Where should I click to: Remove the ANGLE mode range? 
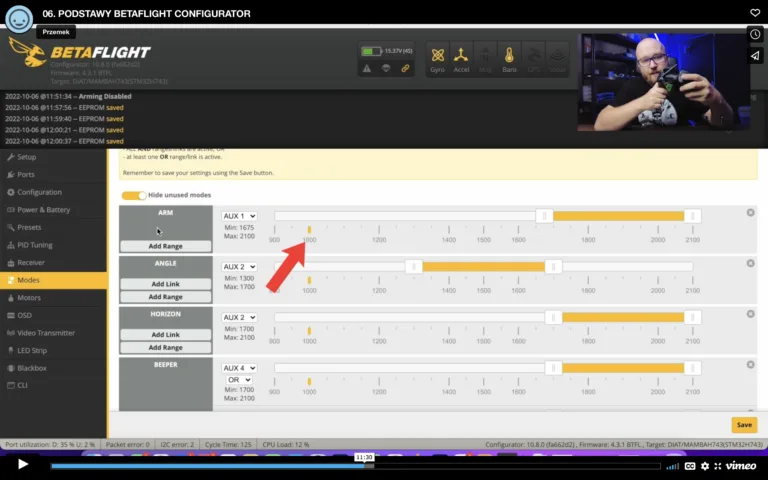pyautogui.click(x=750, y=264)
